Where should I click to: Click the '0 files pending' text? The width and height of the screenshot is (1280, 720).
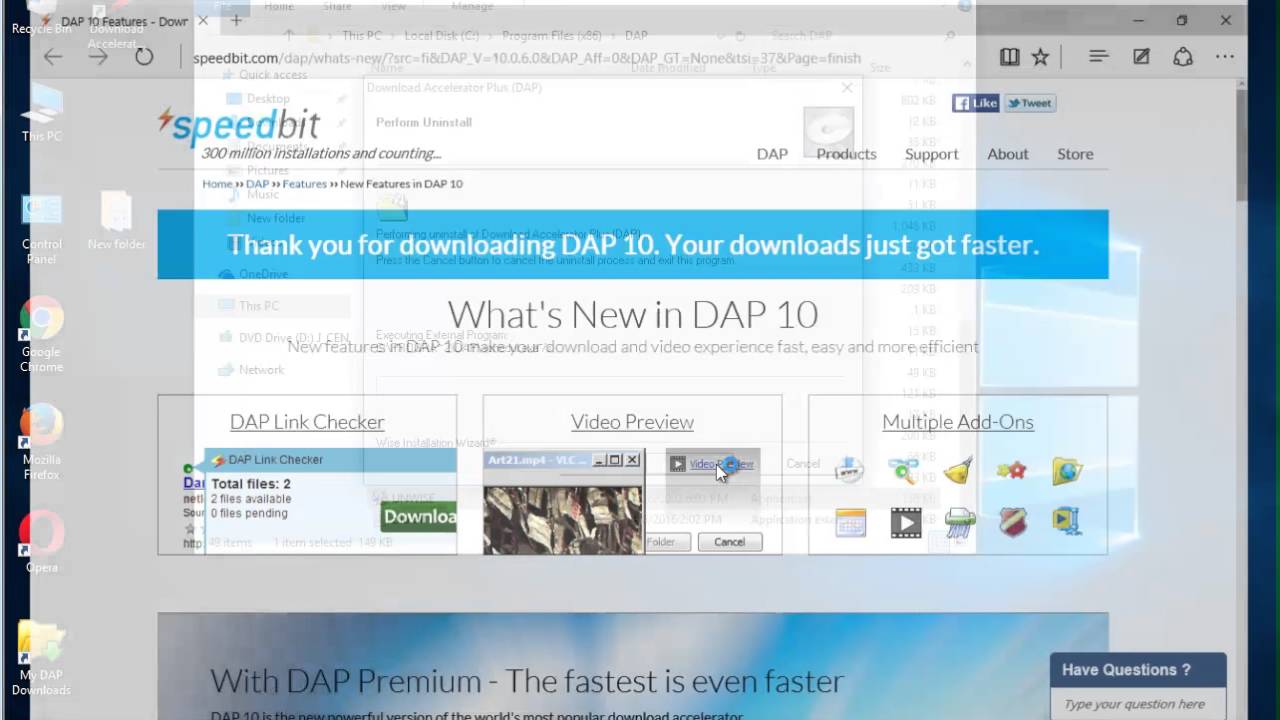(x=249, y=513)
